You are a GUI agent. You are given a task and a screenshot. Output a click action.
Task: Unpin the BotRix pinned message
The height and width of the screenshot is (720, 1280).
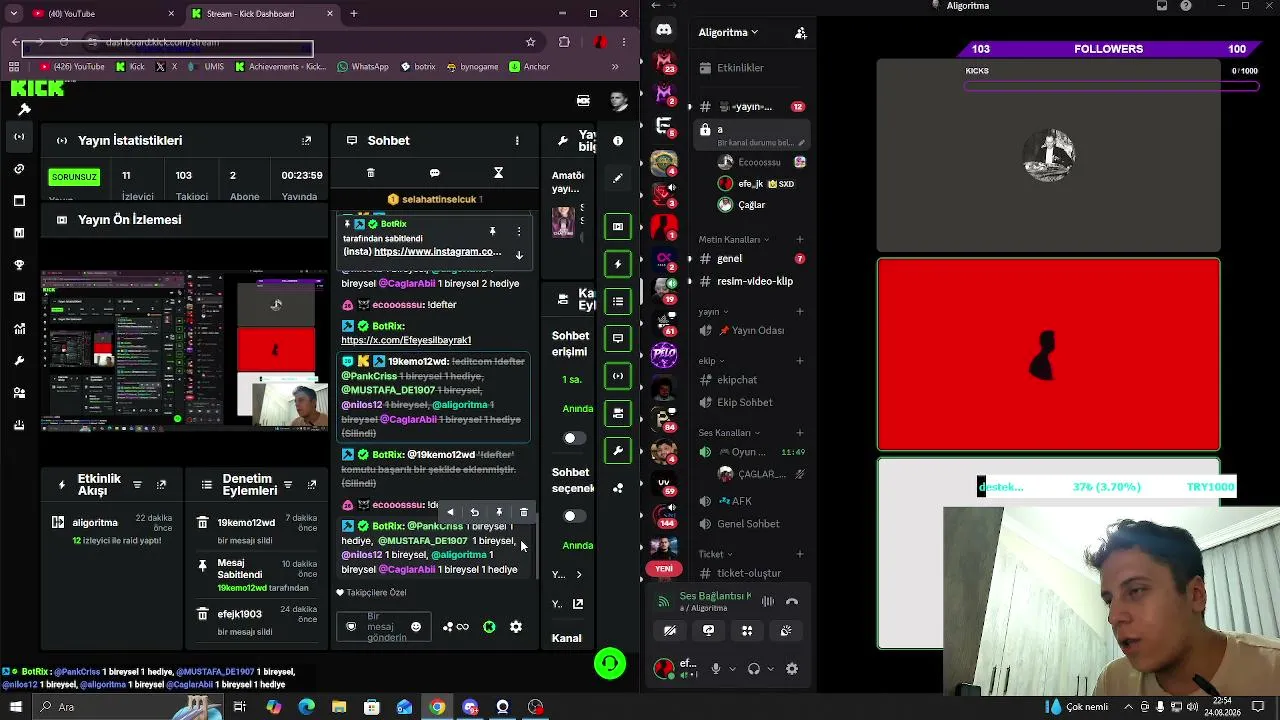(x=492, y=231)
